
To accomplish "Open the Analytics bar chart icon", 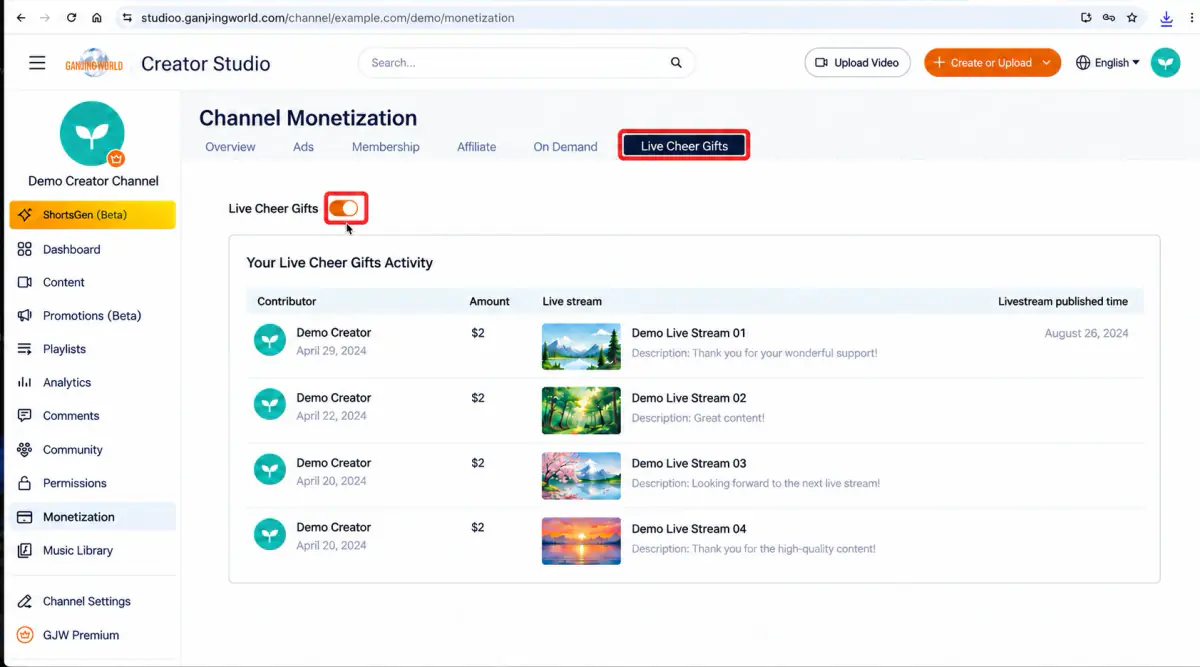I will 25,382.
